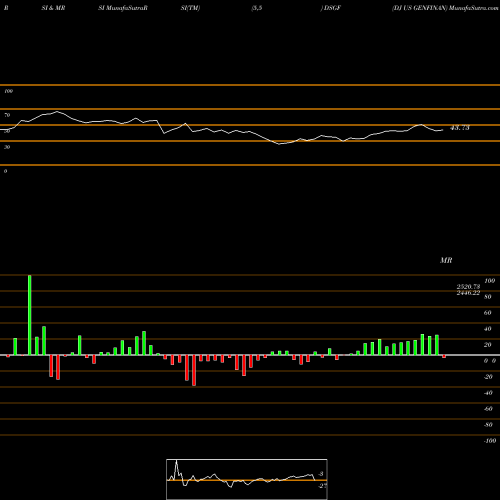
Task: Click the MR axis label -100
Action: pos(489,441)
